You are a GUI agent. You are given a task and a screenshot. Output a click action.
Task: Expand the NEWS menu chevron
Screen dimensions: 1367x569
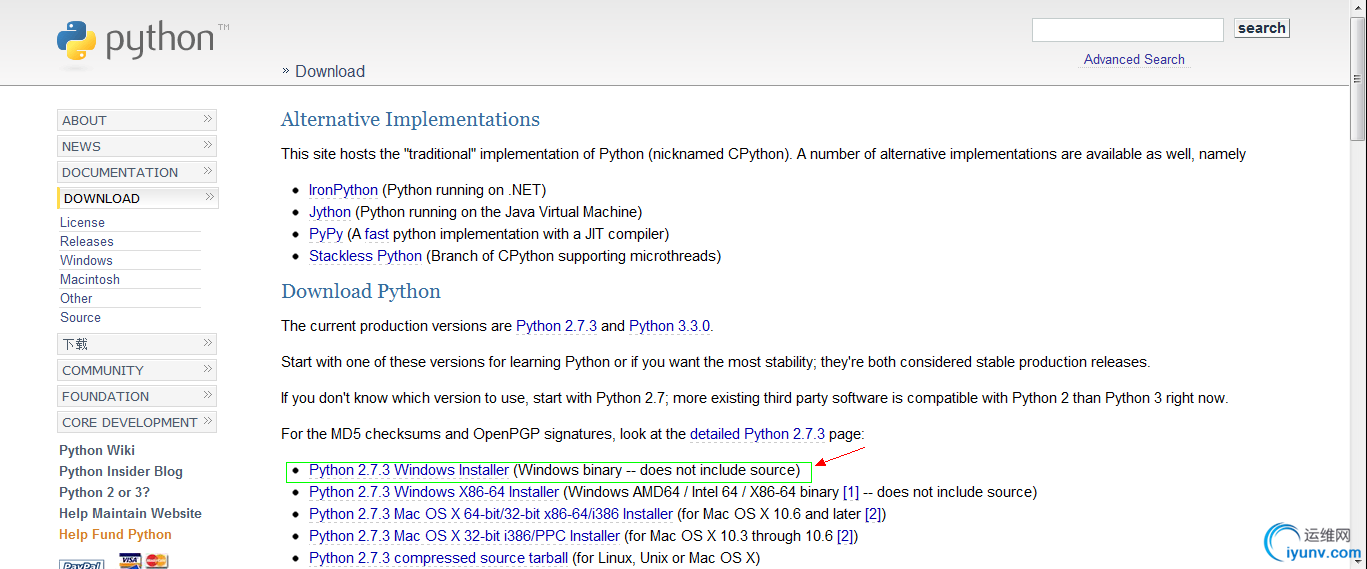(x=207, y=145)
